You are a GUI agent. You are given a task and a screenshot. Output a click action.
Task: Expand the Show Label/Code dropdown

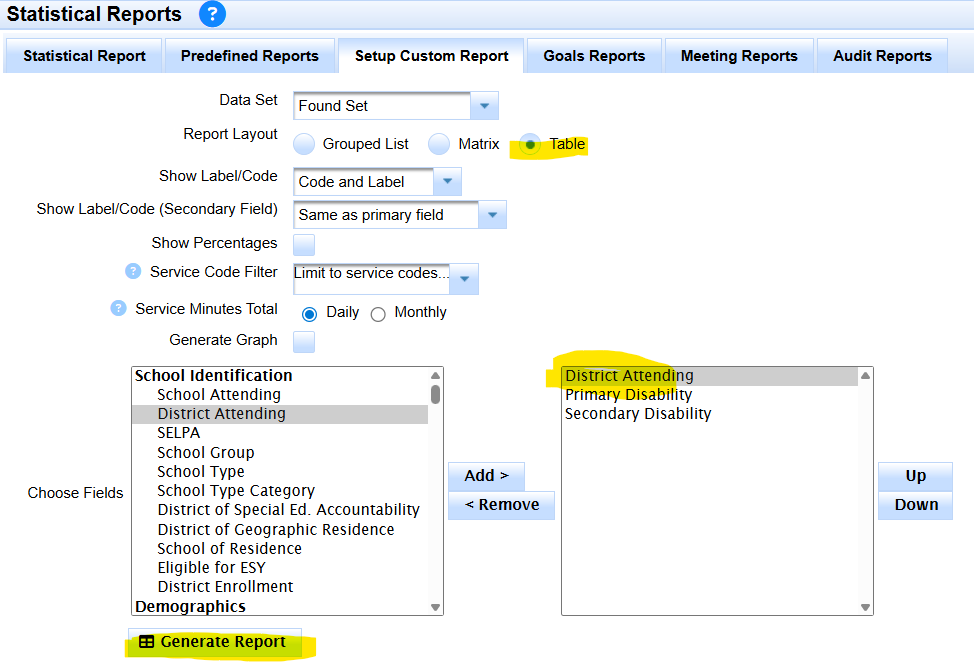pos(447,182)
